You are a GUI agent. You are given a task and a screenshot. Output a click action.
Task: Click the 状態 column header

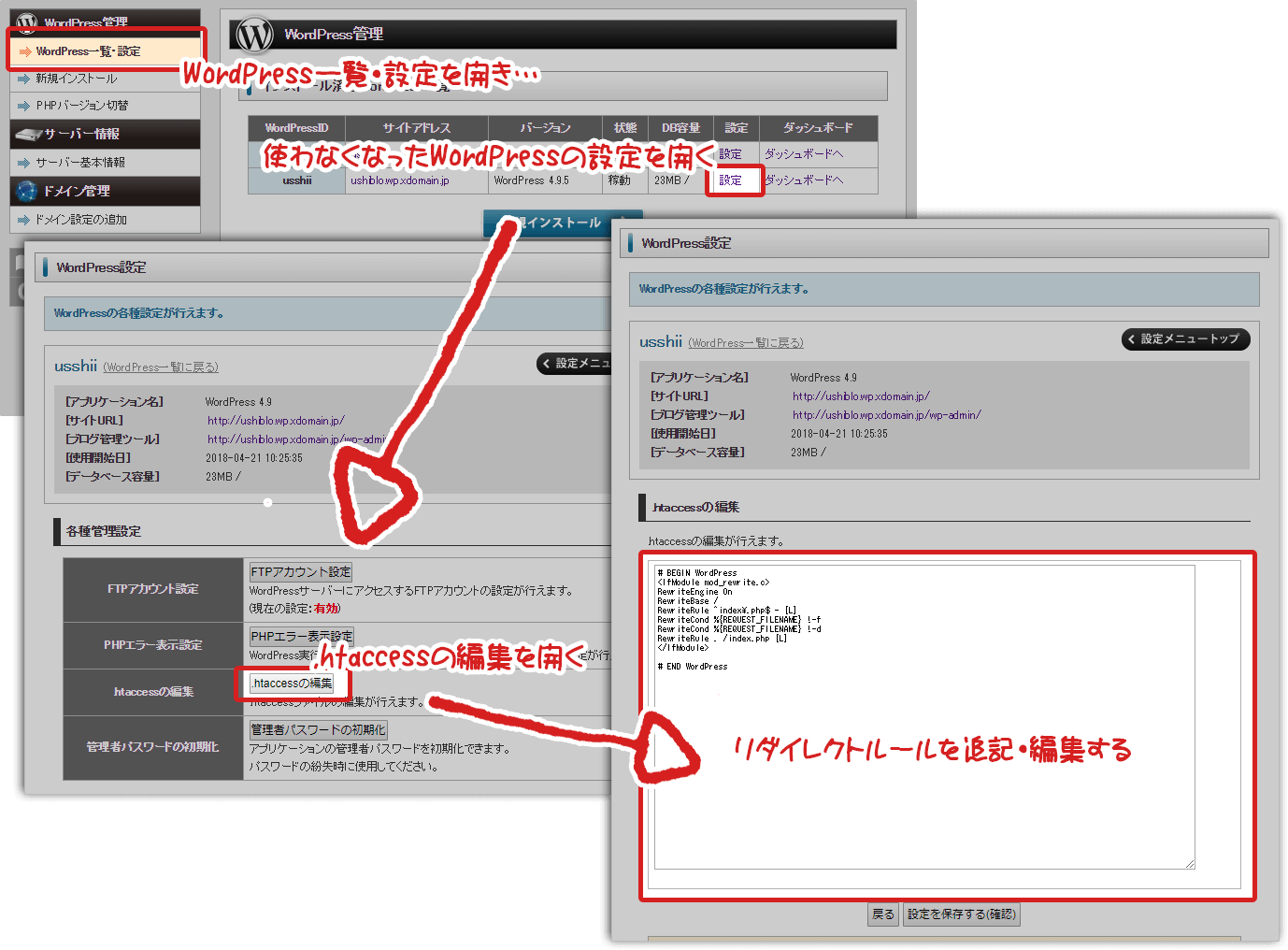pyautogui.click(x=625, y=128)
